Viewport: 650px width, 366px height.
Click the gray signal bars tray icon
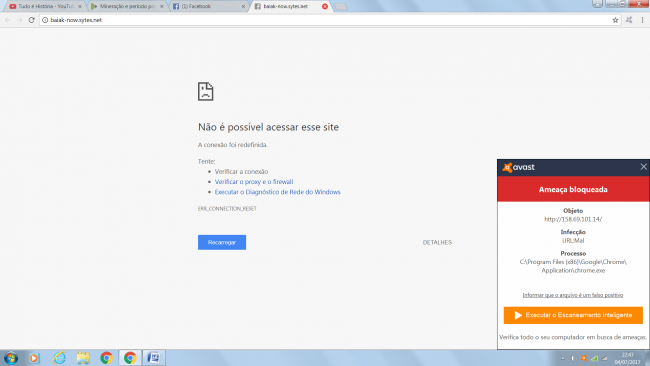point(605,359)
